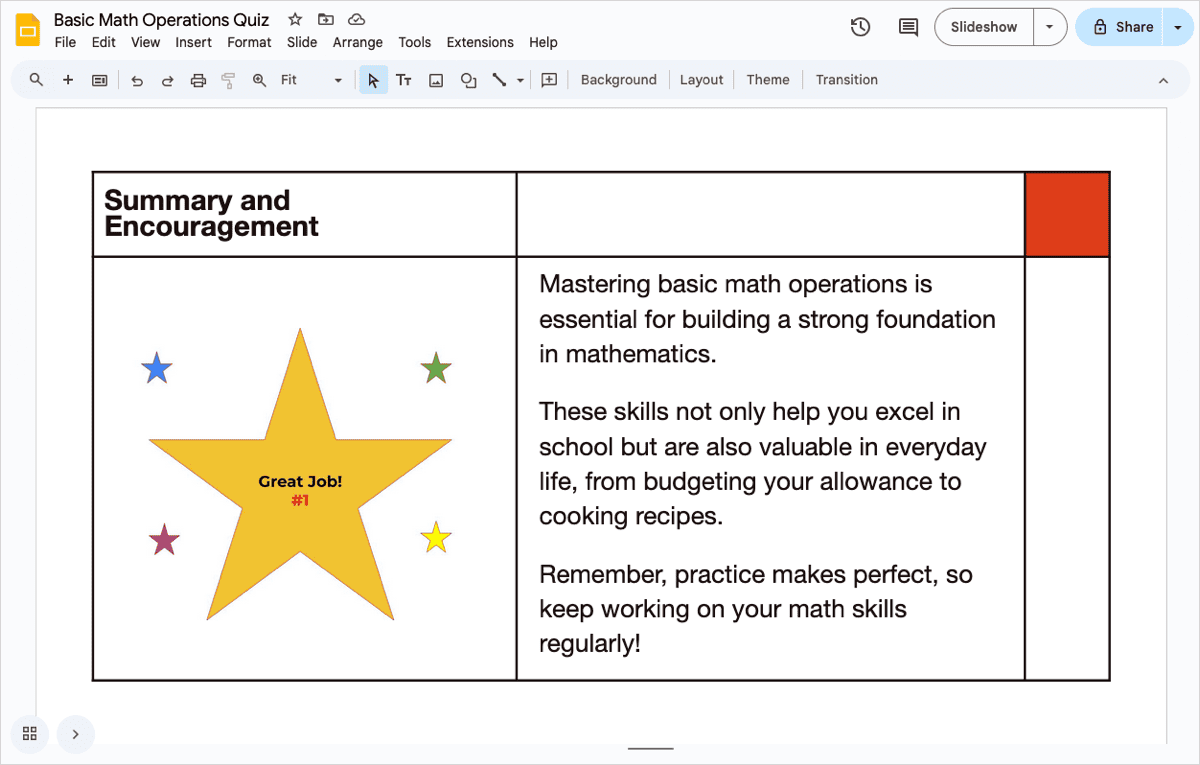Image resolution: width=1200 pixels, height=765 pixels.
Task: Open version history clock icon
Action: point(860,27)
